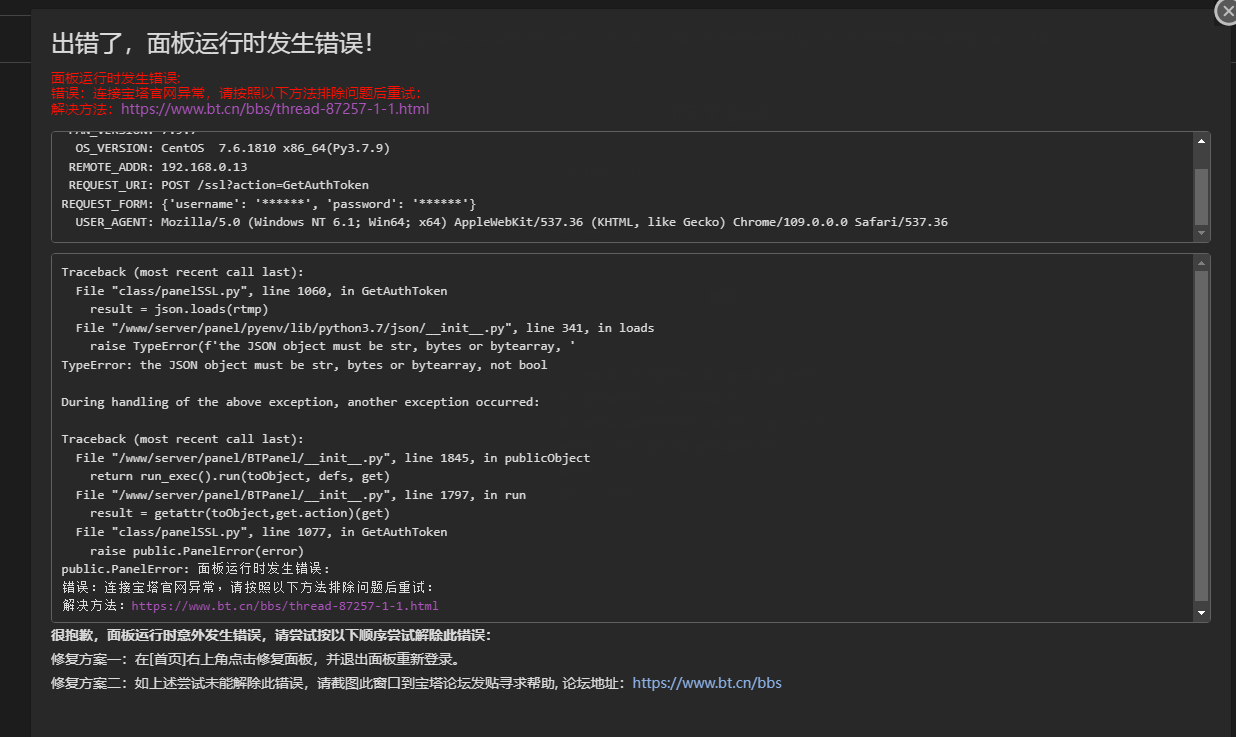This screenshot has width=1236, height=737.
Task: Select the "result = getattr(toObject,get.action)(get)" line
Action: coord(240,513)
